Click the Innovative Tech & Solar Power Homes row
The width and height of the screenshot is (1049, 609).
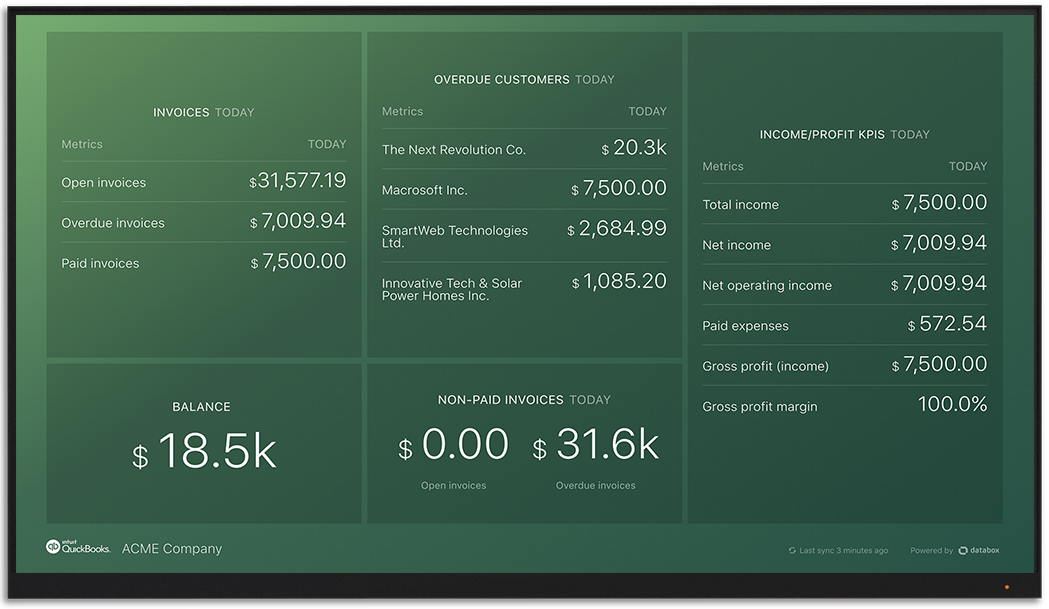pyautogui.click(x=452, y=289)
